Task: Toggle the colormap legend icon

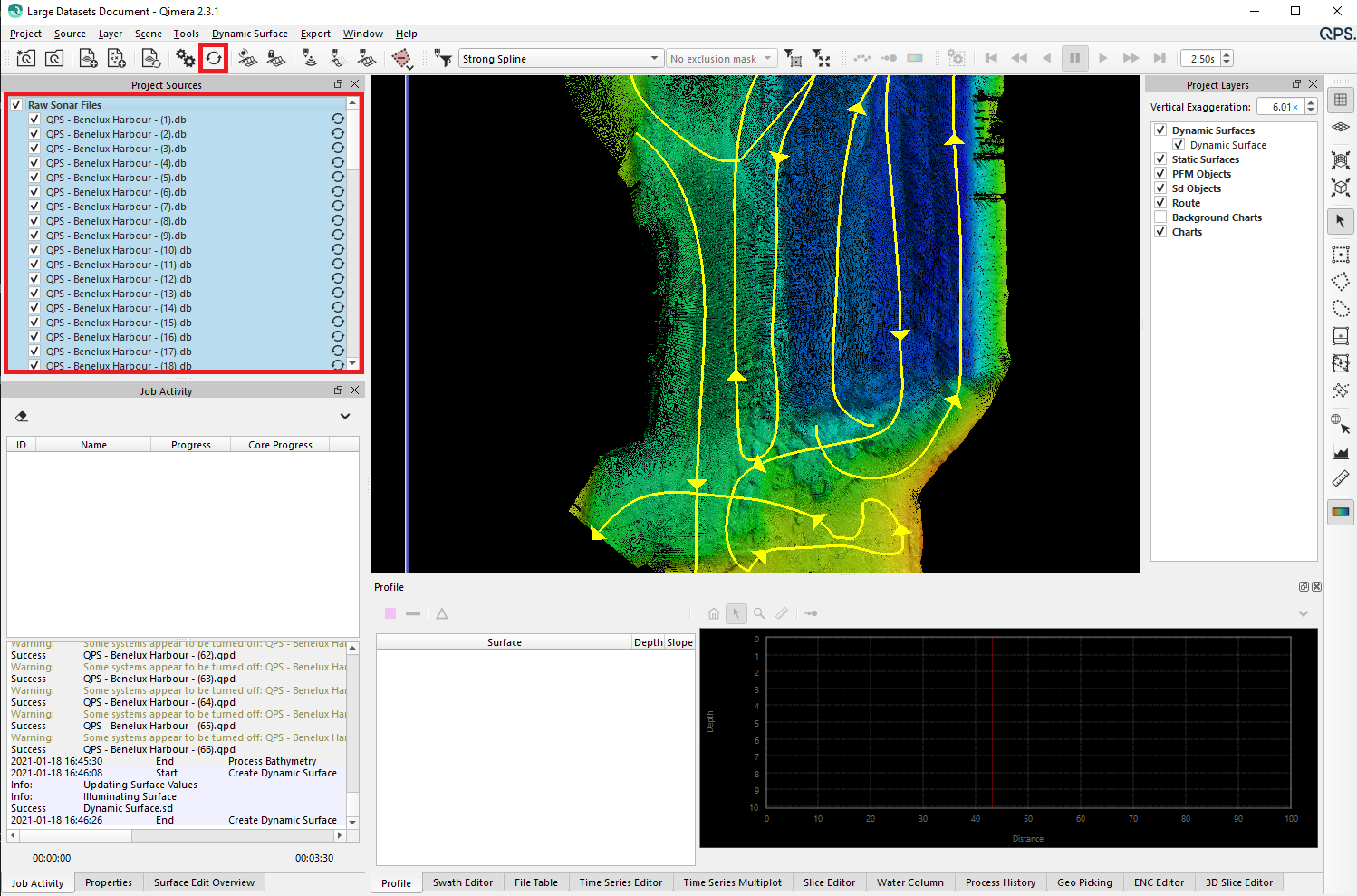Action: pyautogui.click(x=1341, y=512)
